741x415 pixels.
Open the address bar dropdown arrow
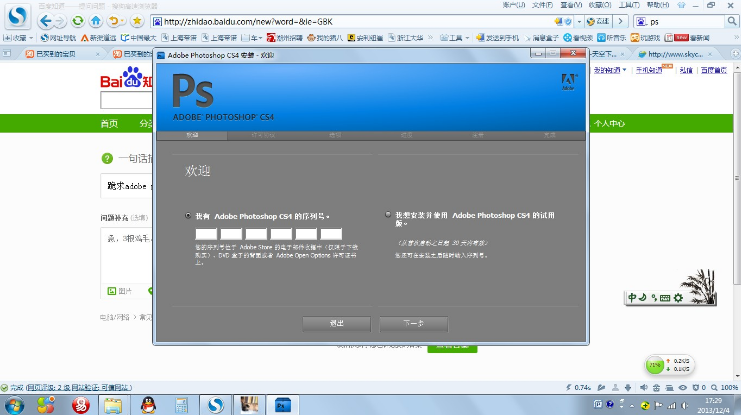point(579,21)
